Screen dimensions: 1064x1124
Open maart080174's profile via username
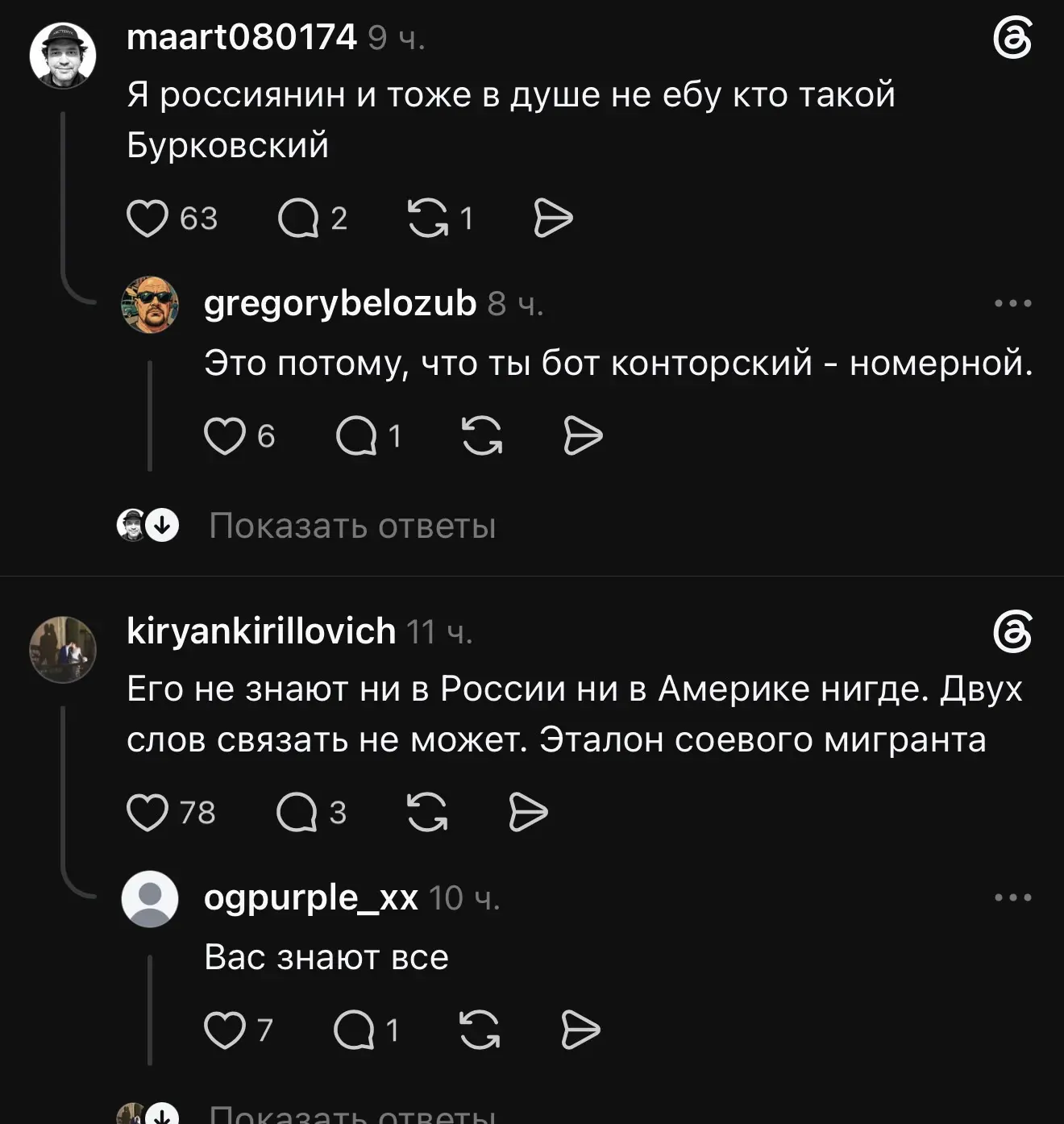tap(241, 37)
